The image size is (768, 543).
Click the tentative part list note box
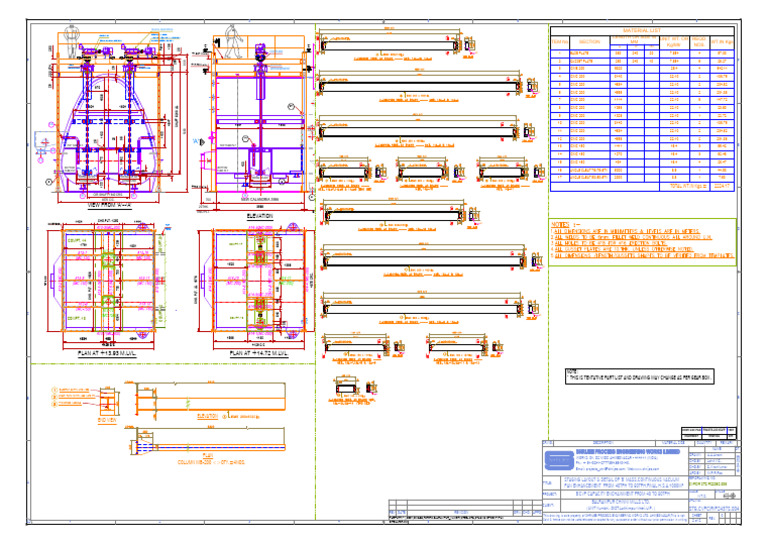(x=639, y=376)
